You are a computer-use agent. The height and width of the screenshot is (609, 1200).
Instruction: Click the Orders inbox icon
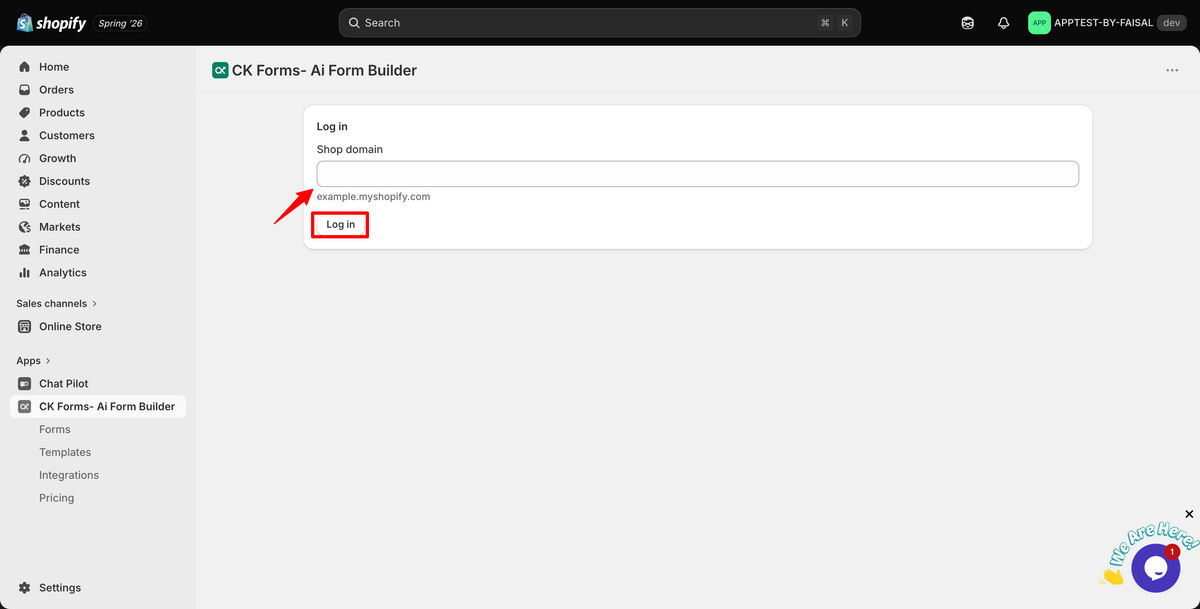tap(25, 90)
